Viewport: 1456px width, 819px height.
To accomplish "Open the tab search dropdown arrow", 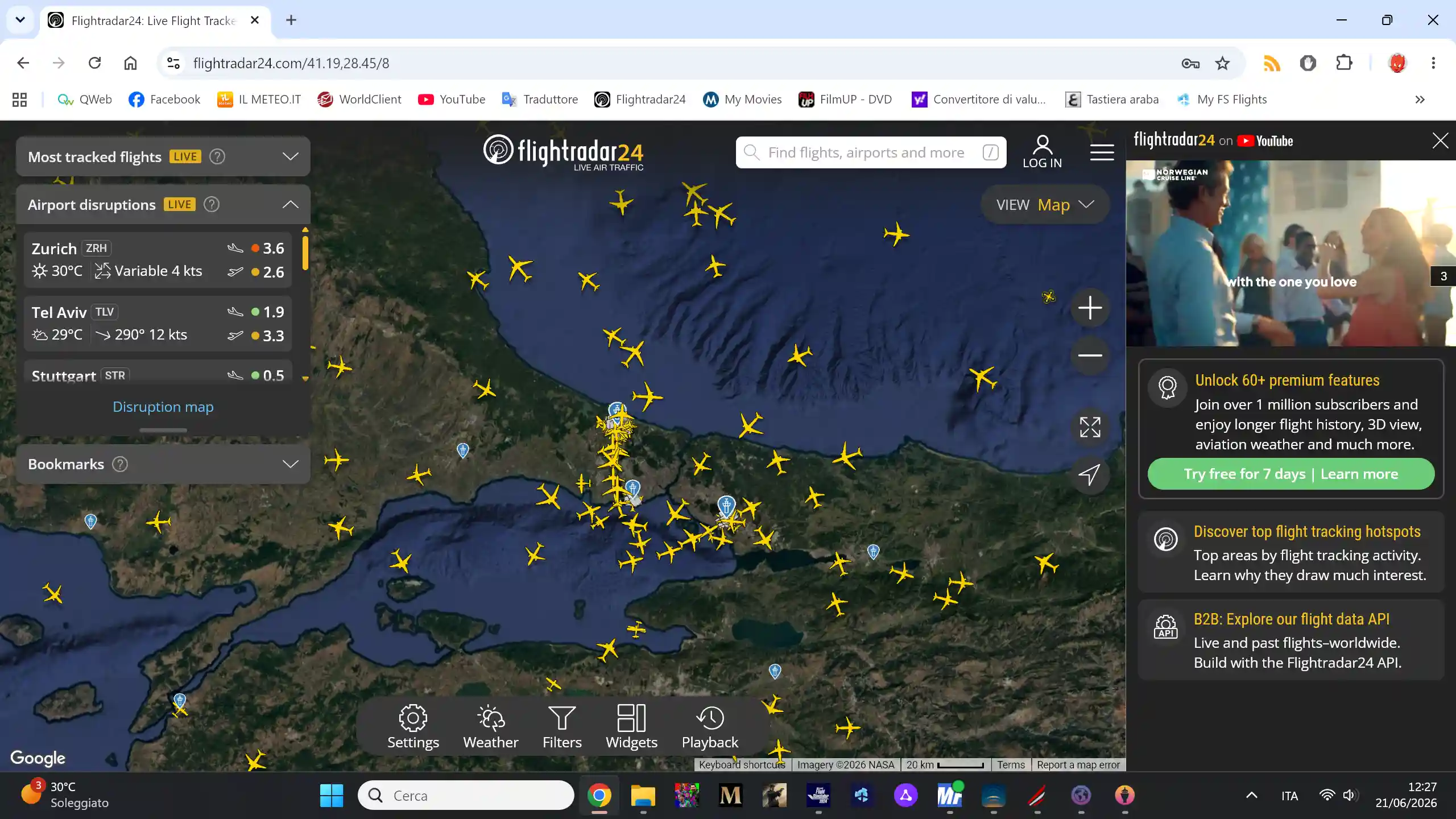I will point(20,20).
